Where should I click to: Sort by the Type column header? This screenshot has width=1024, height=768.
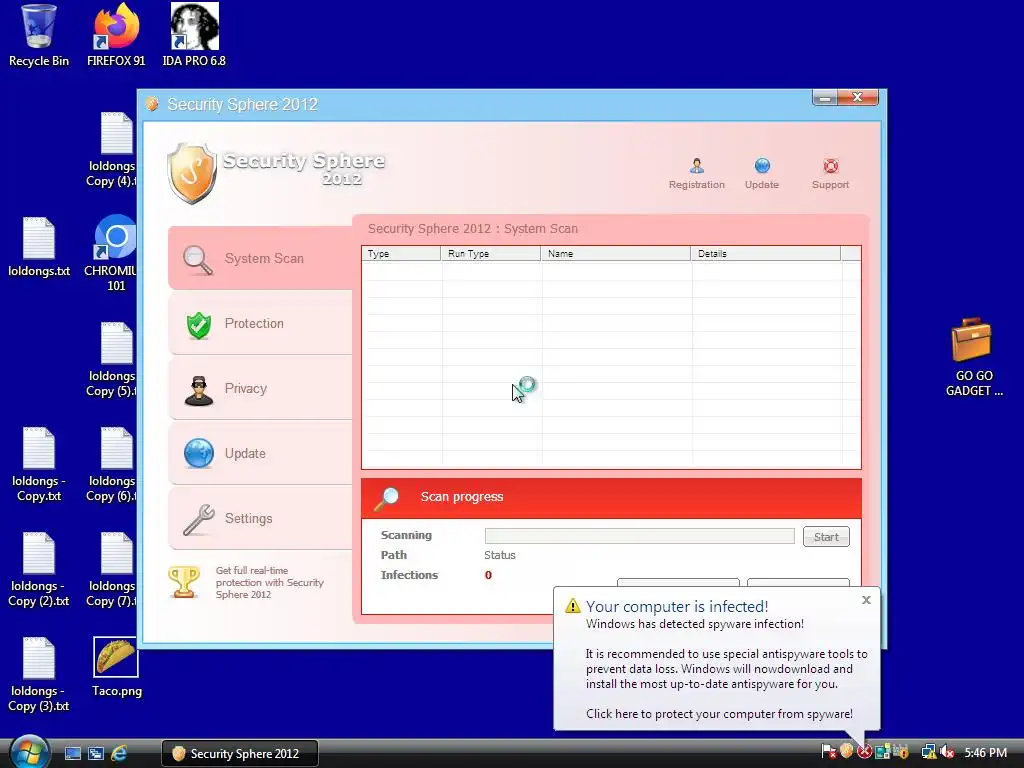click(x=401, y=253)
